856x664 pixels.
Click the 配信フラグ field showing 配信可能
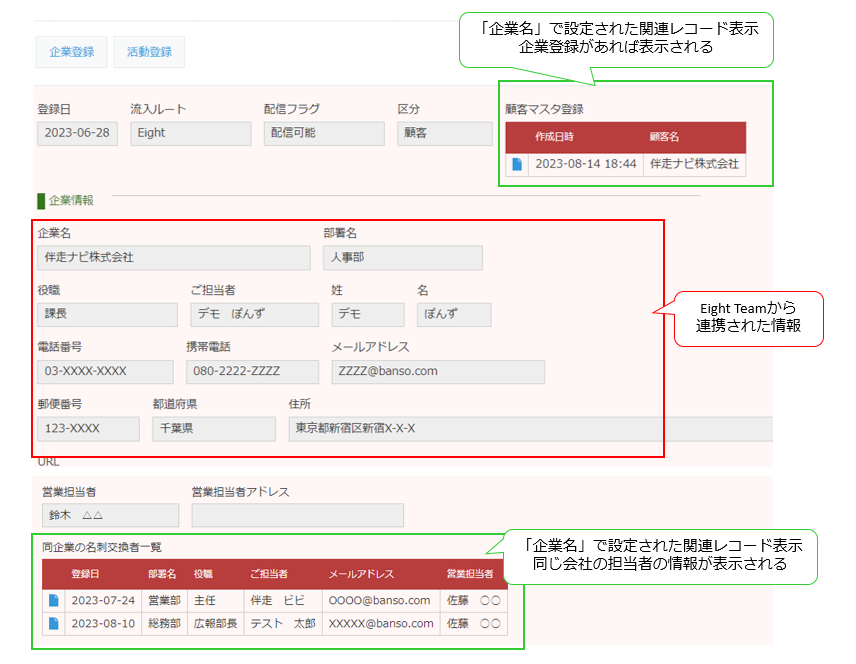tap(324, 134)
